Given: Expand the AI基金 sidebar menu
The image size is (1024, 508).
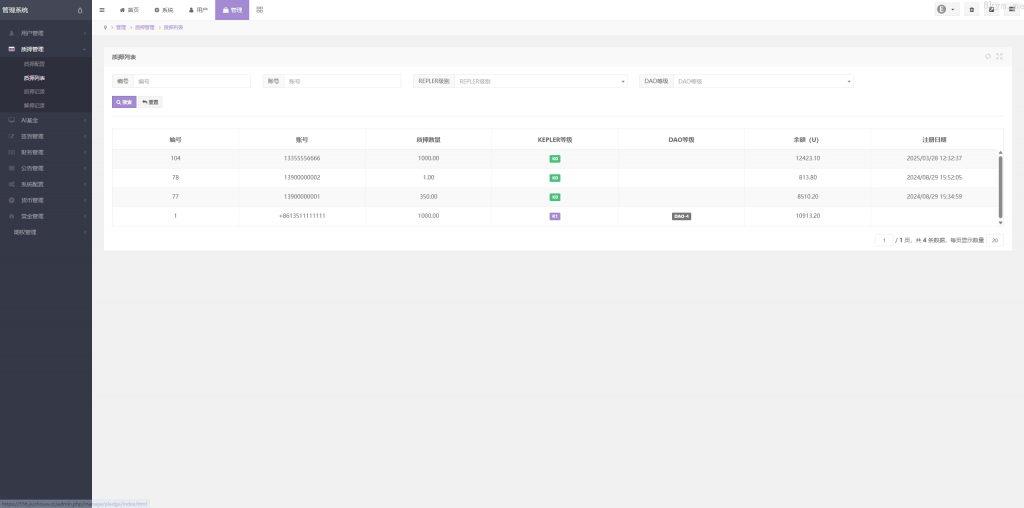Looking at the screenshot, I should click(45, 120).
